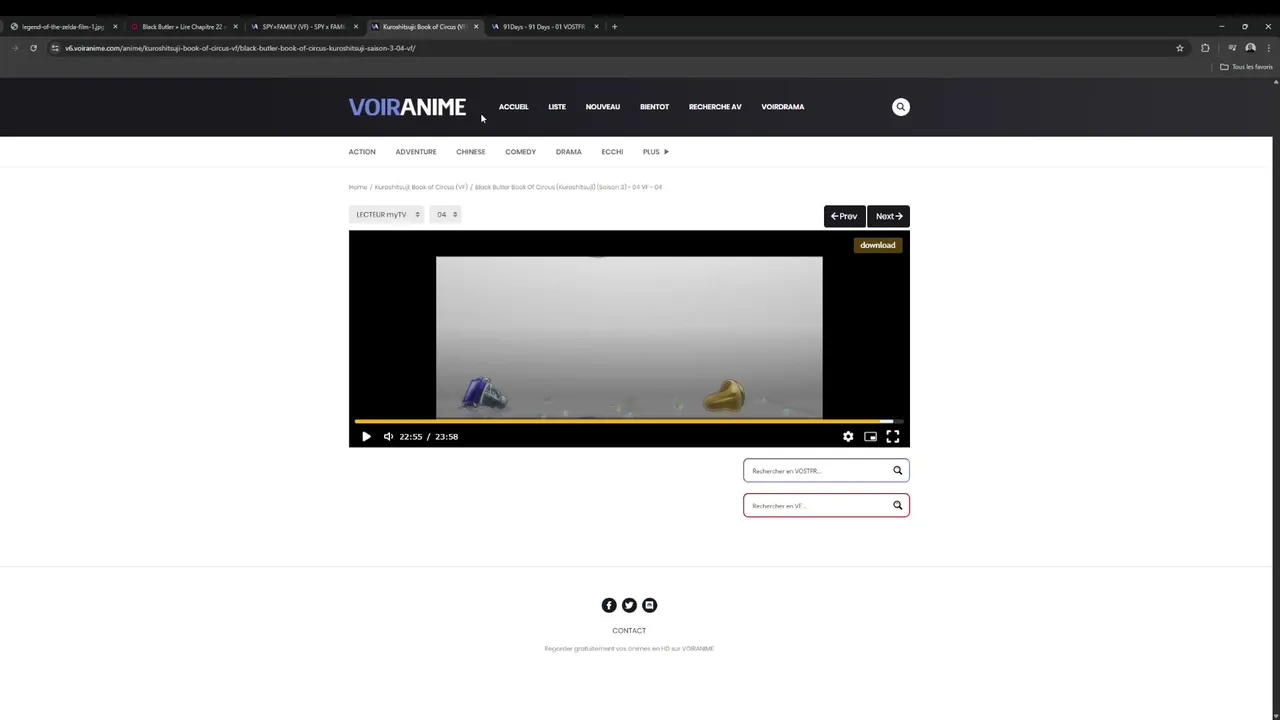1280x720 pixels.
Task: Close the 91Days tab
Action: pyautogui.click(x=596, y=27)
